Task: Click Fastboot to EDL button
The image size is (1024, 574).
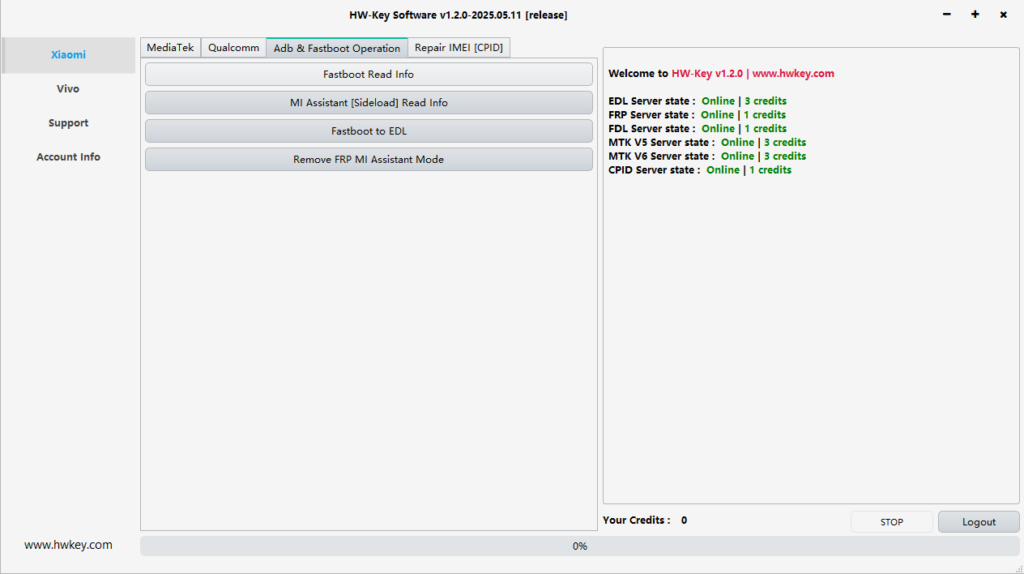Action: coord(368,131)
